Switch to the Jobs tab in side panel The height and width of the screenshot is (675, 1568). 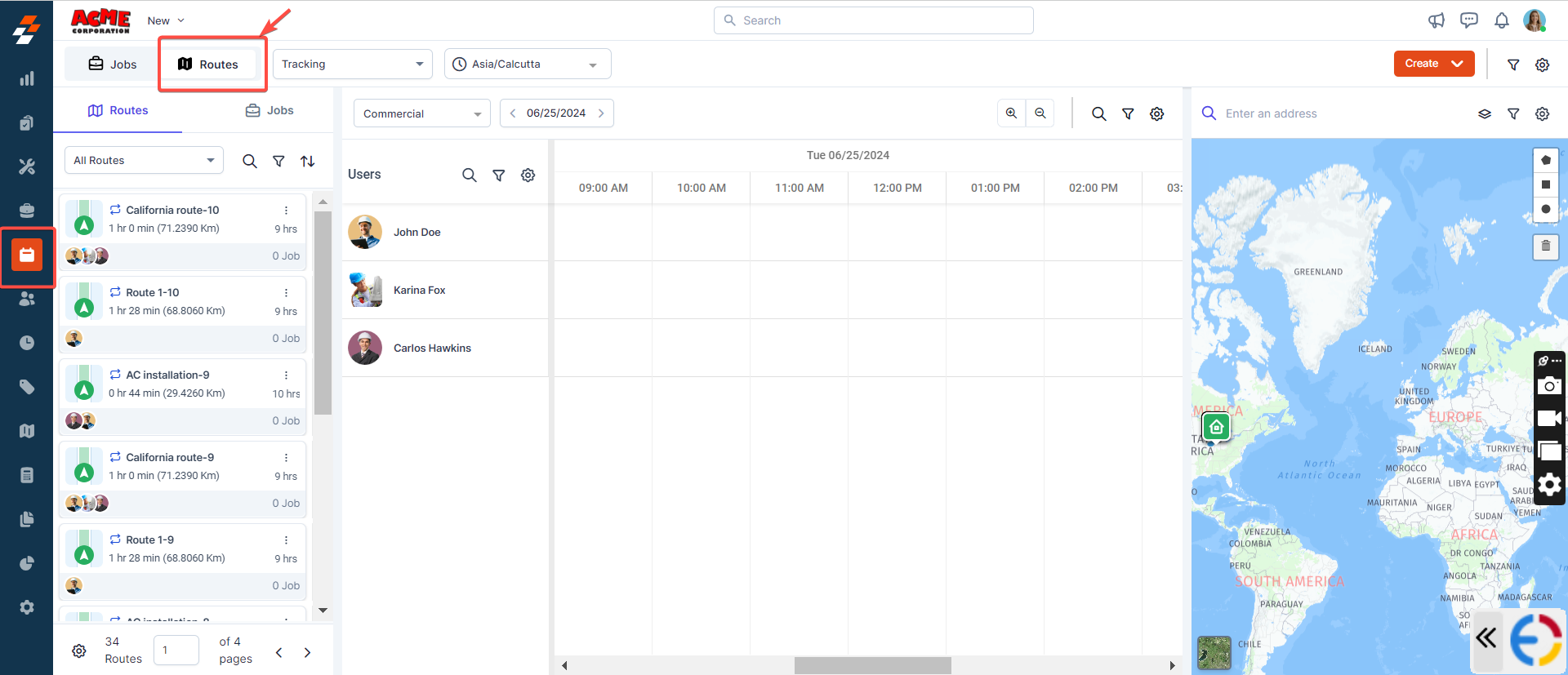tap(269, 110)
